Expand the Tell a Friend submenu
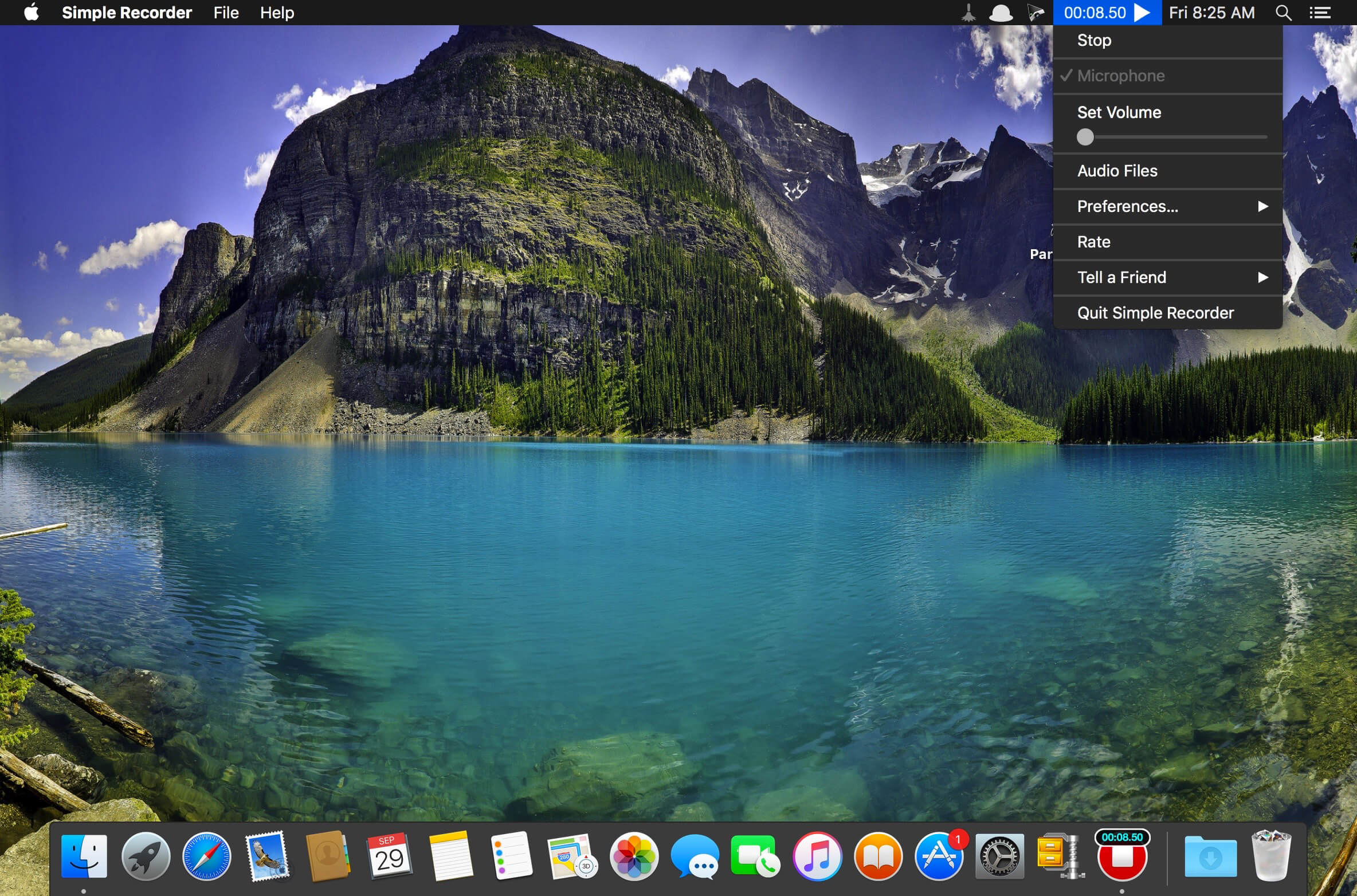Viewport: 1357px width, 896px height. point(1167,277)
